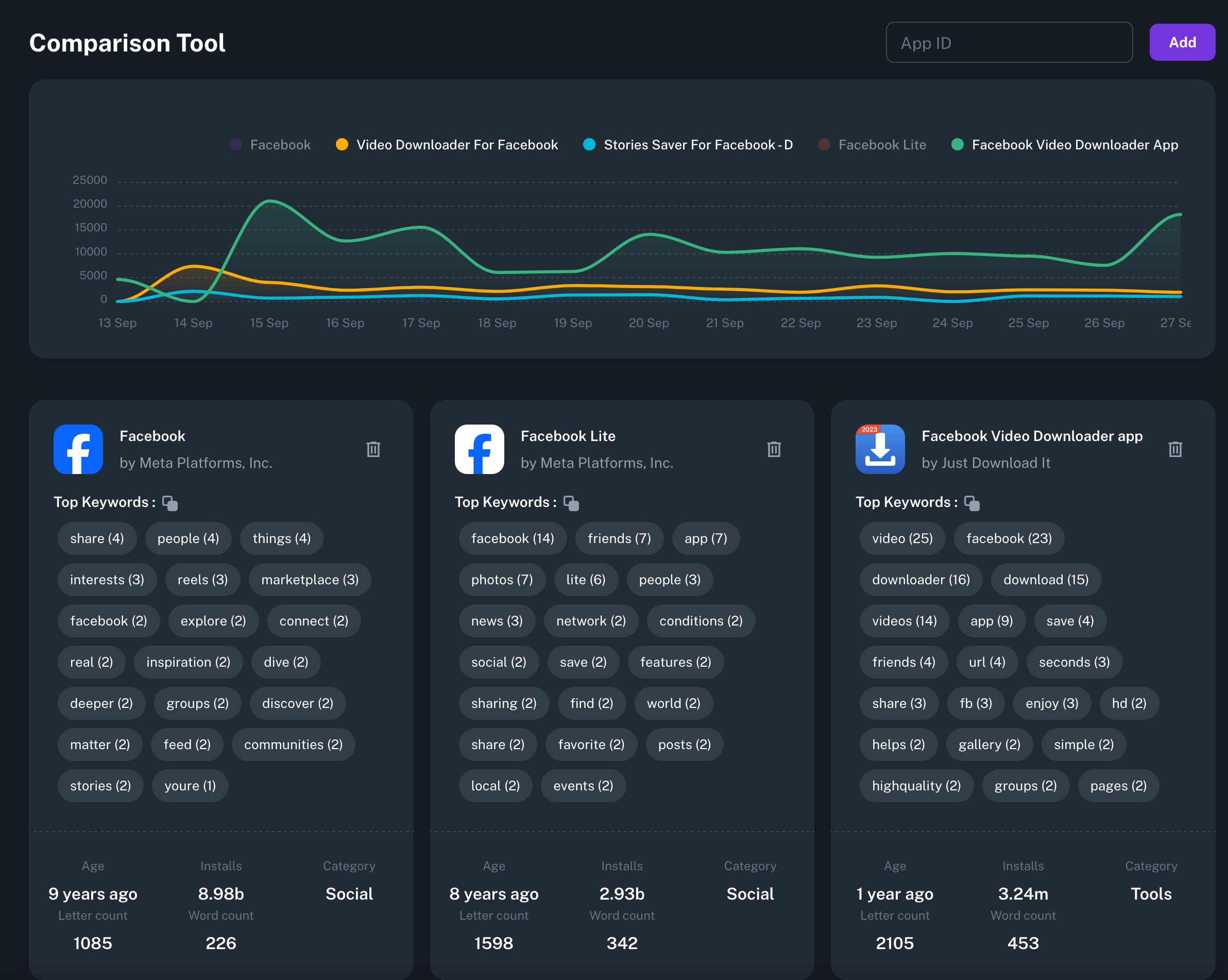The width and height of the screenshot is (1228, 980).
Task: Select the things (4) keyword chip
Action: point(281,538)
